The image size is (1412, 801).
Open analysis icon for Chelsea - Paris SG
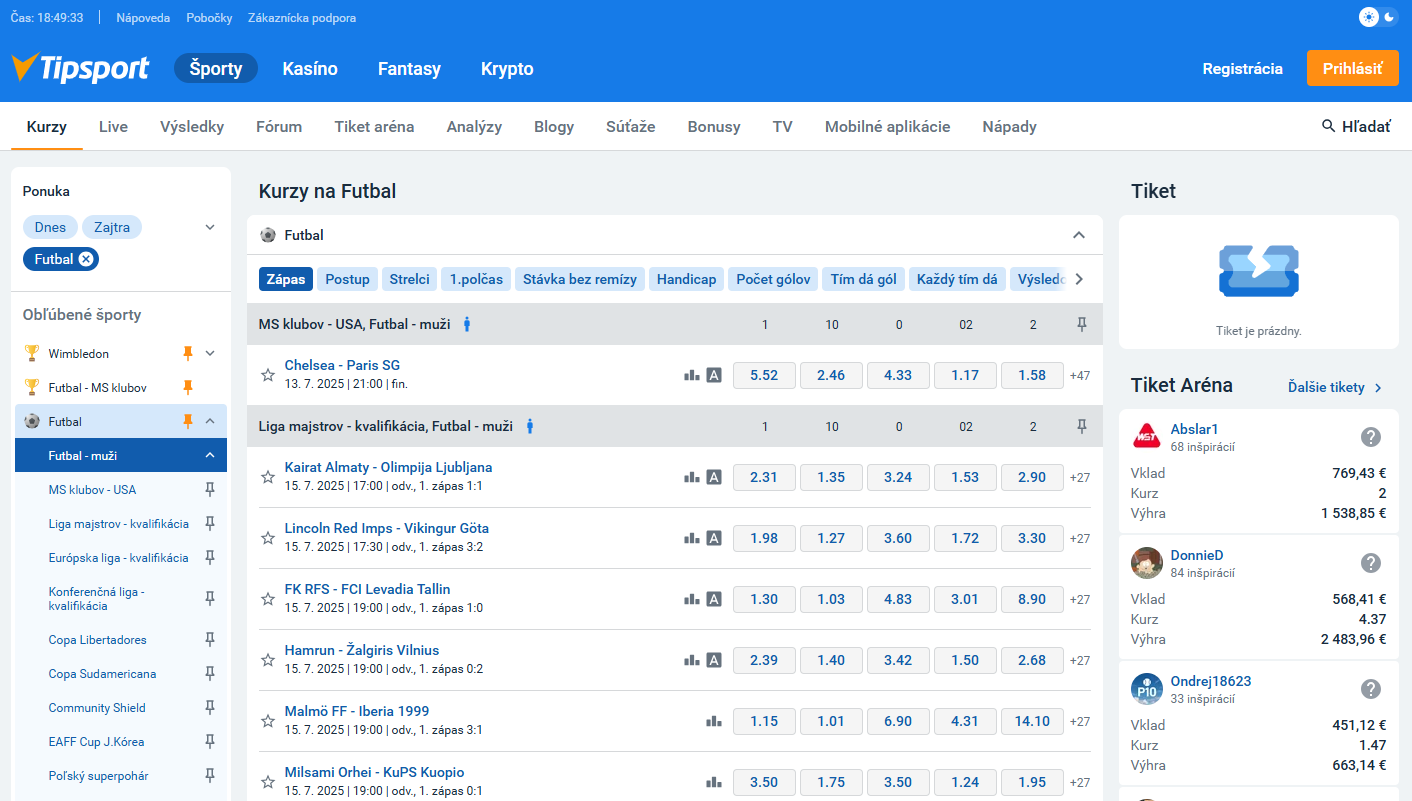click(x=714, y=375)
